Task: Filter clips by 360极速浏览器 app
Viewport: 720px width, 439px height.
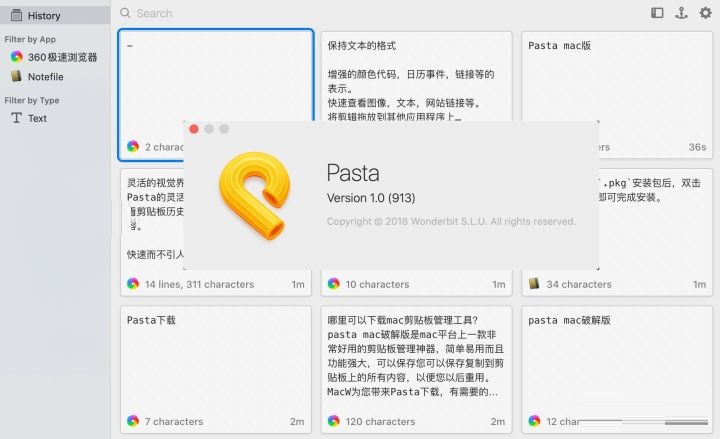Action: click(x=54, y=57)
